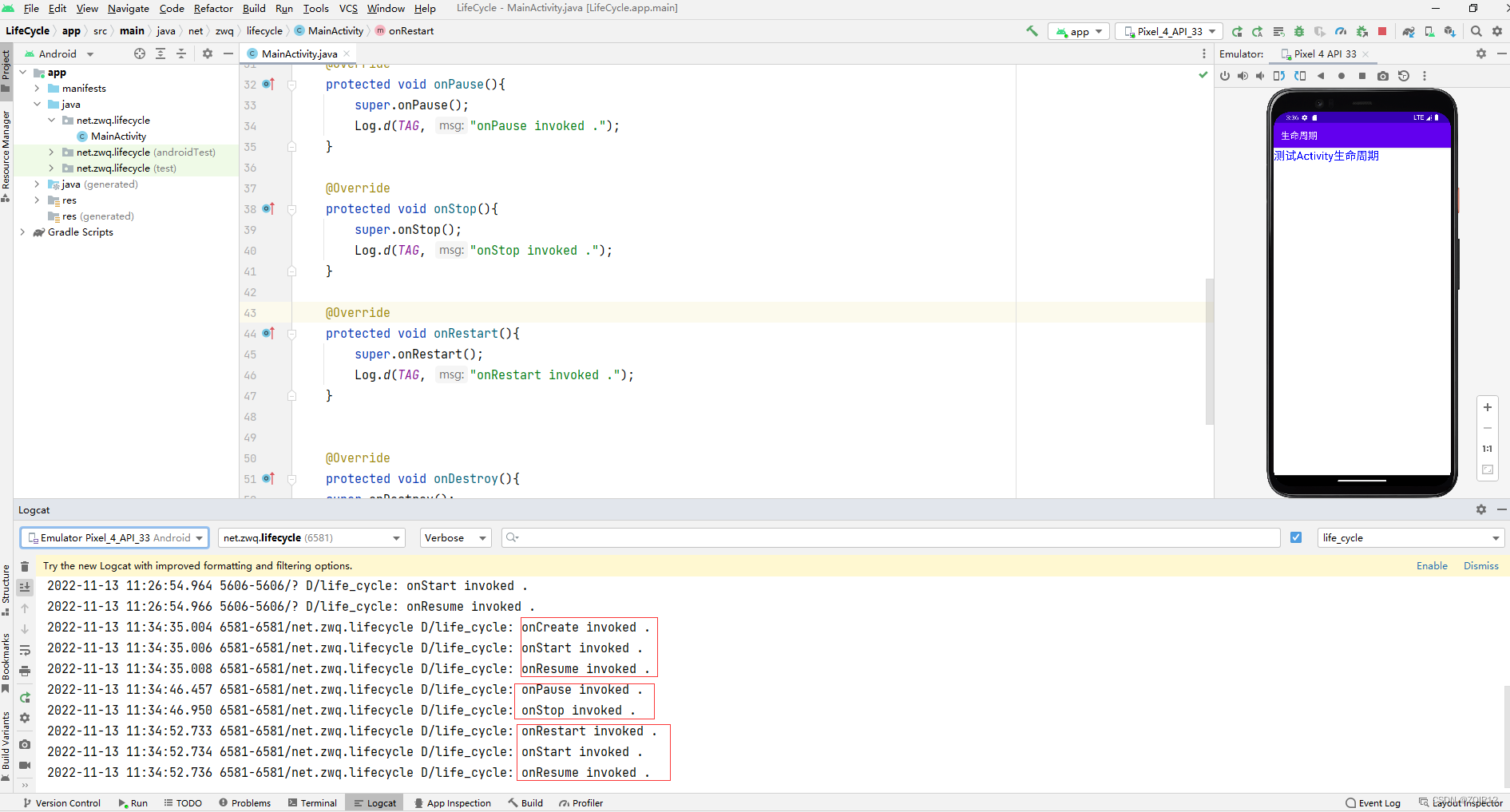Open emulator snapshots icon
The width and height of the screenshot is (1510, 812).
(x=1404, y=76)
